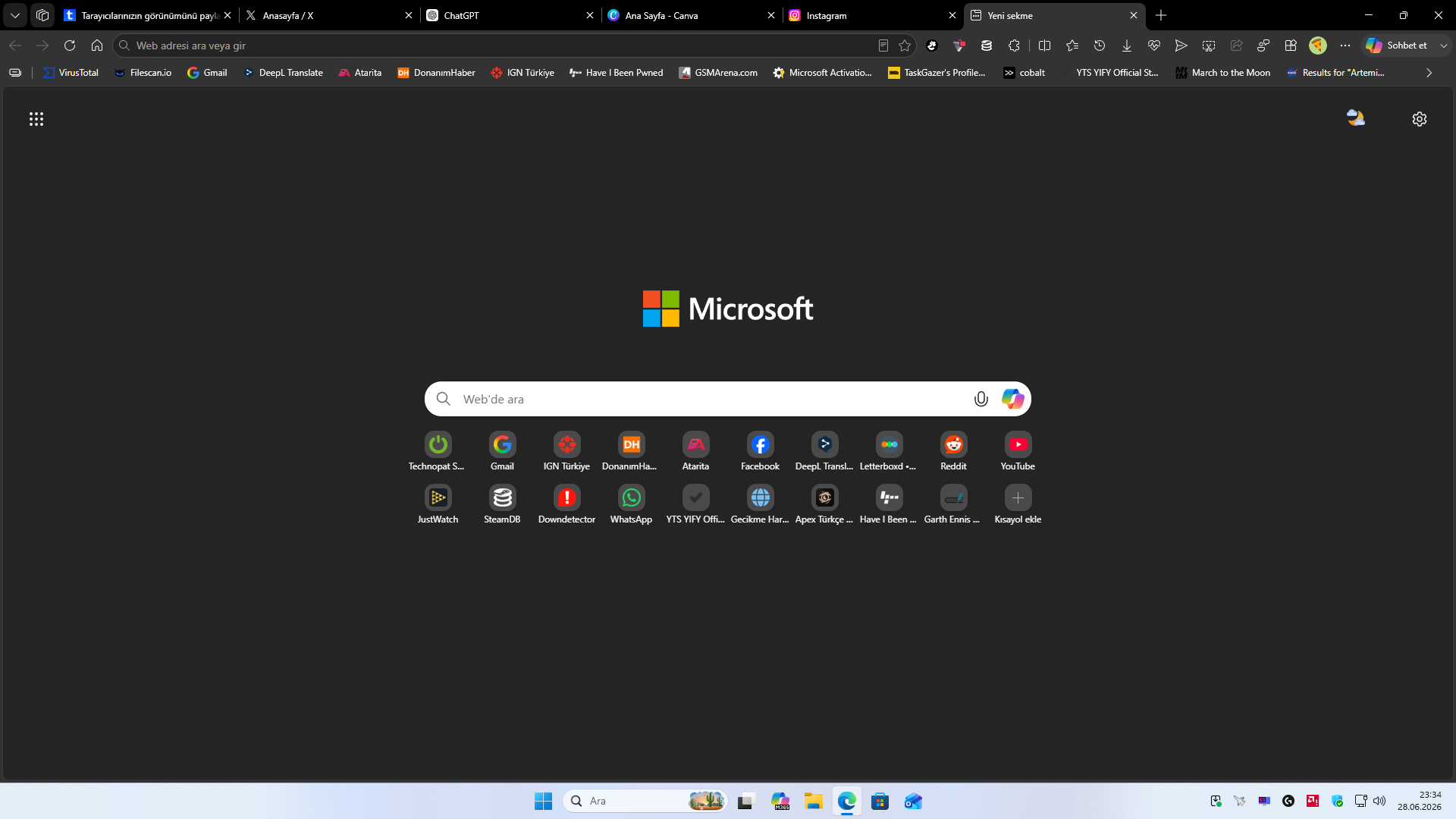Open the Extensions puzzle icon
This screenshot has width=1456, height=819.
[1014, 45]
